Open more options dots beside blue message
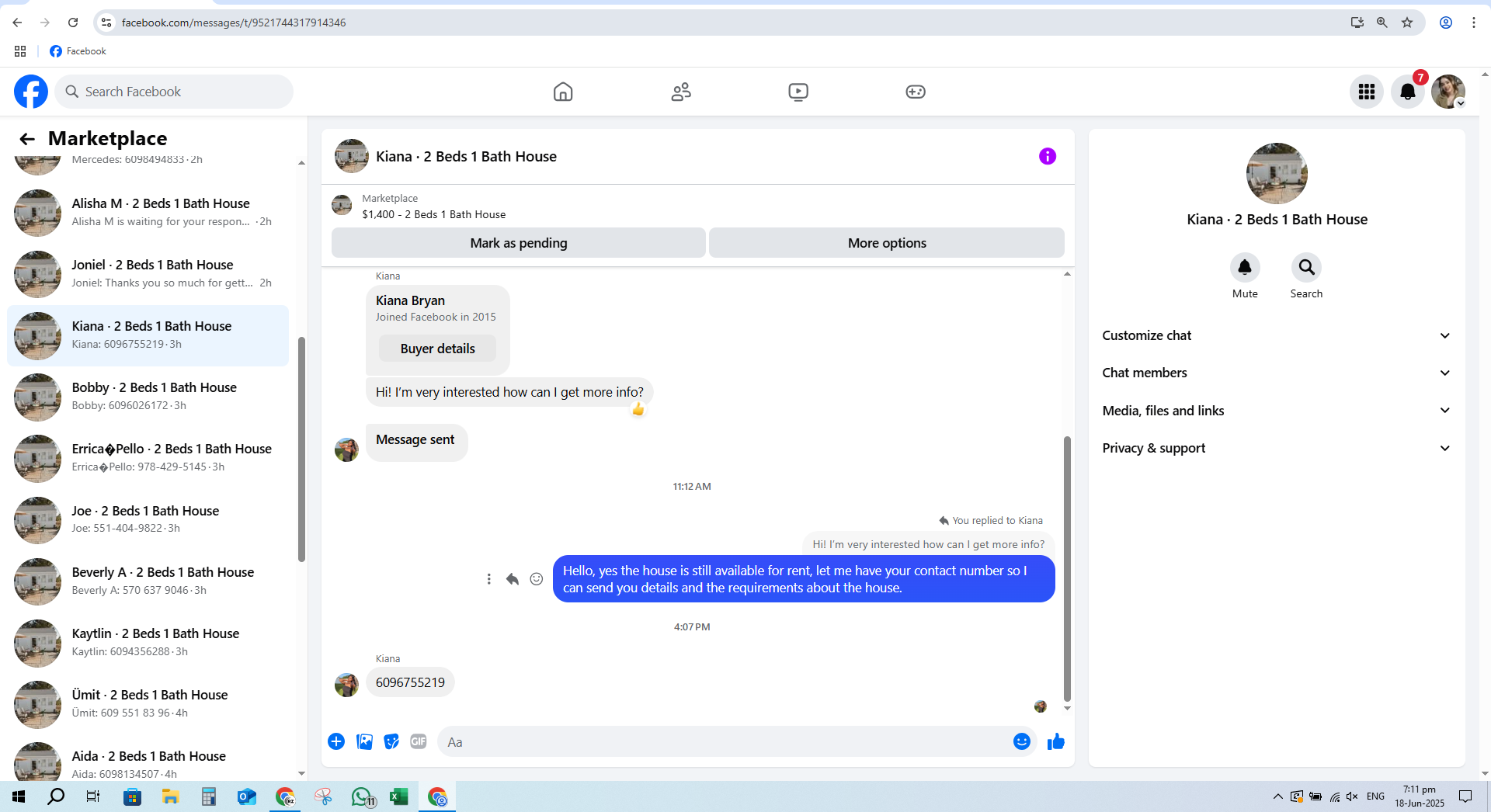The width and height of the screenshot is (1491, 812). click(488, 579)
